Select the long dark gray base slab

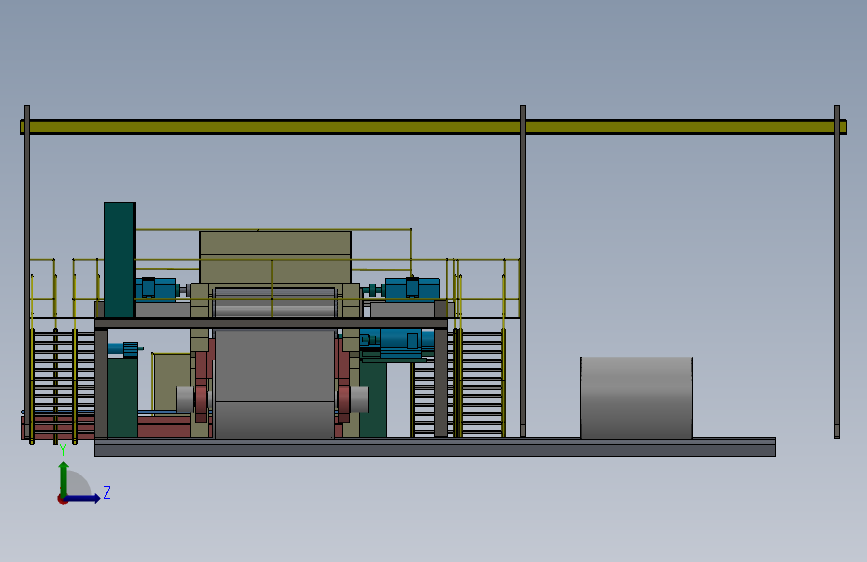tap(435, 447)
